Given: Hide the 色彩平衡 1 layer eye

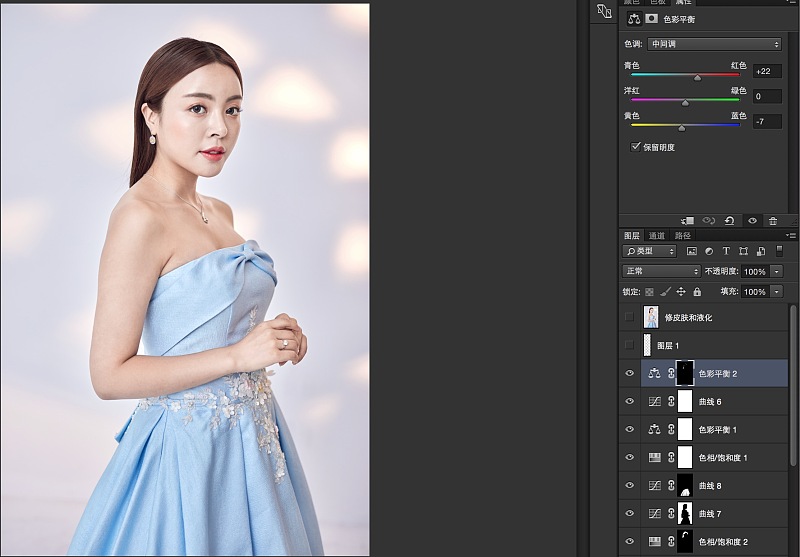Looking at the screenshot, I should pyautogui.click(x=630, y=429).
